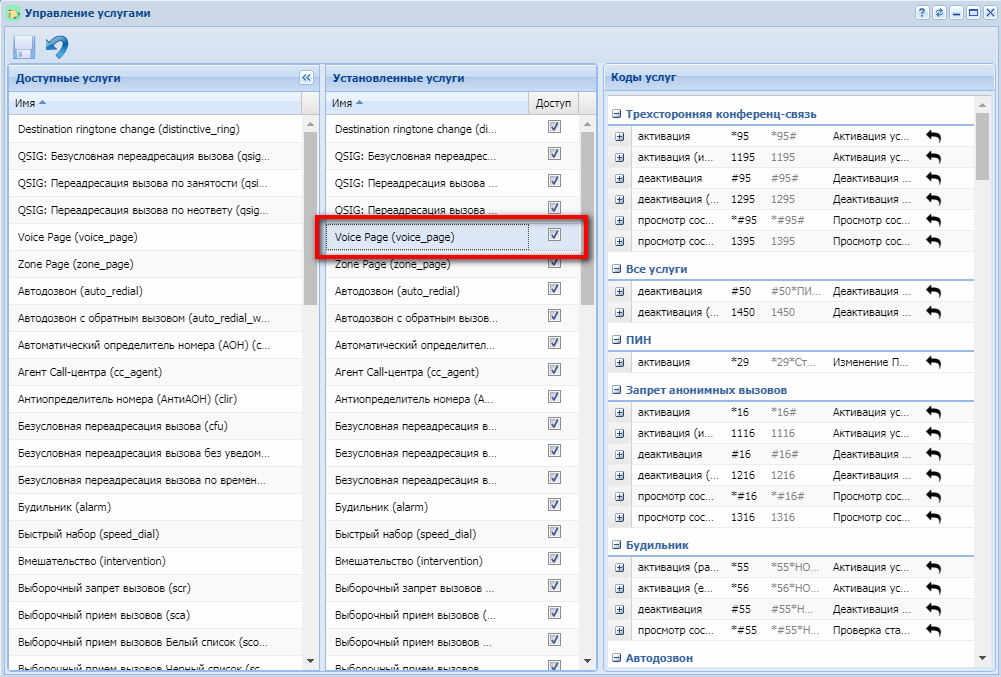Reset the *29 PIN activation code with its arrow

933,362
